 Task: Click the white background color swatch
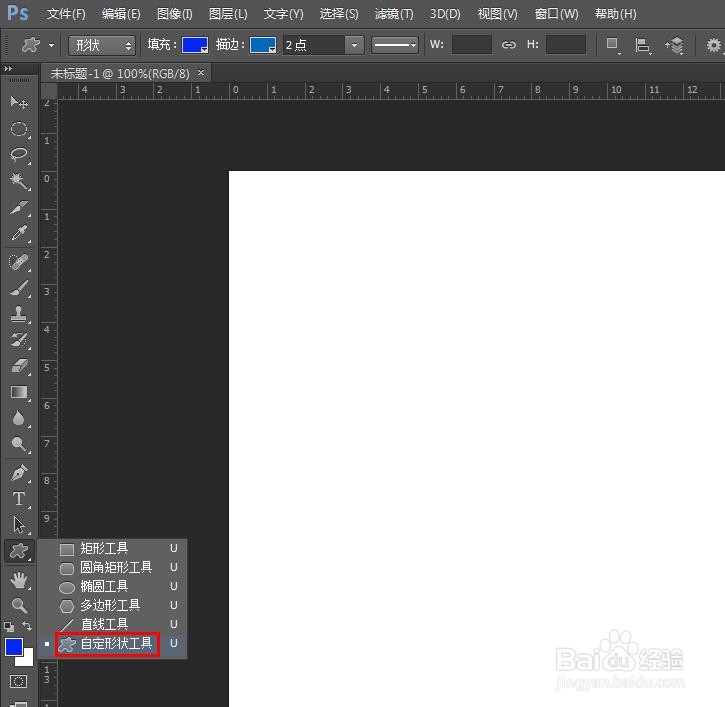[27, 660]
